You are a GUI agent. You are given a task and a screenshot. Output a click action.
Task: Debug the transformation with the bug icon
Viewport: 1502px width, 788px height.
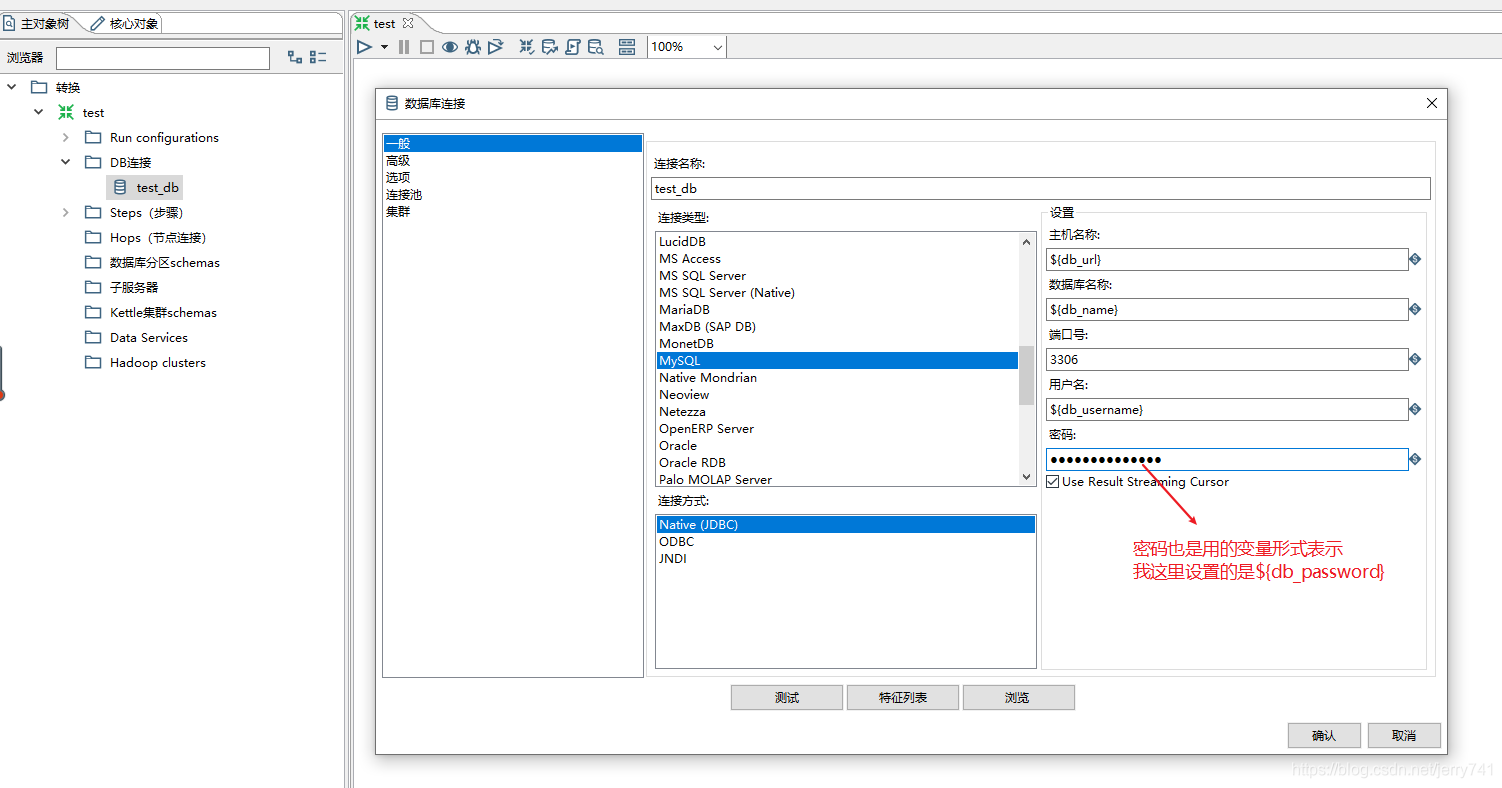coord(473,47)
